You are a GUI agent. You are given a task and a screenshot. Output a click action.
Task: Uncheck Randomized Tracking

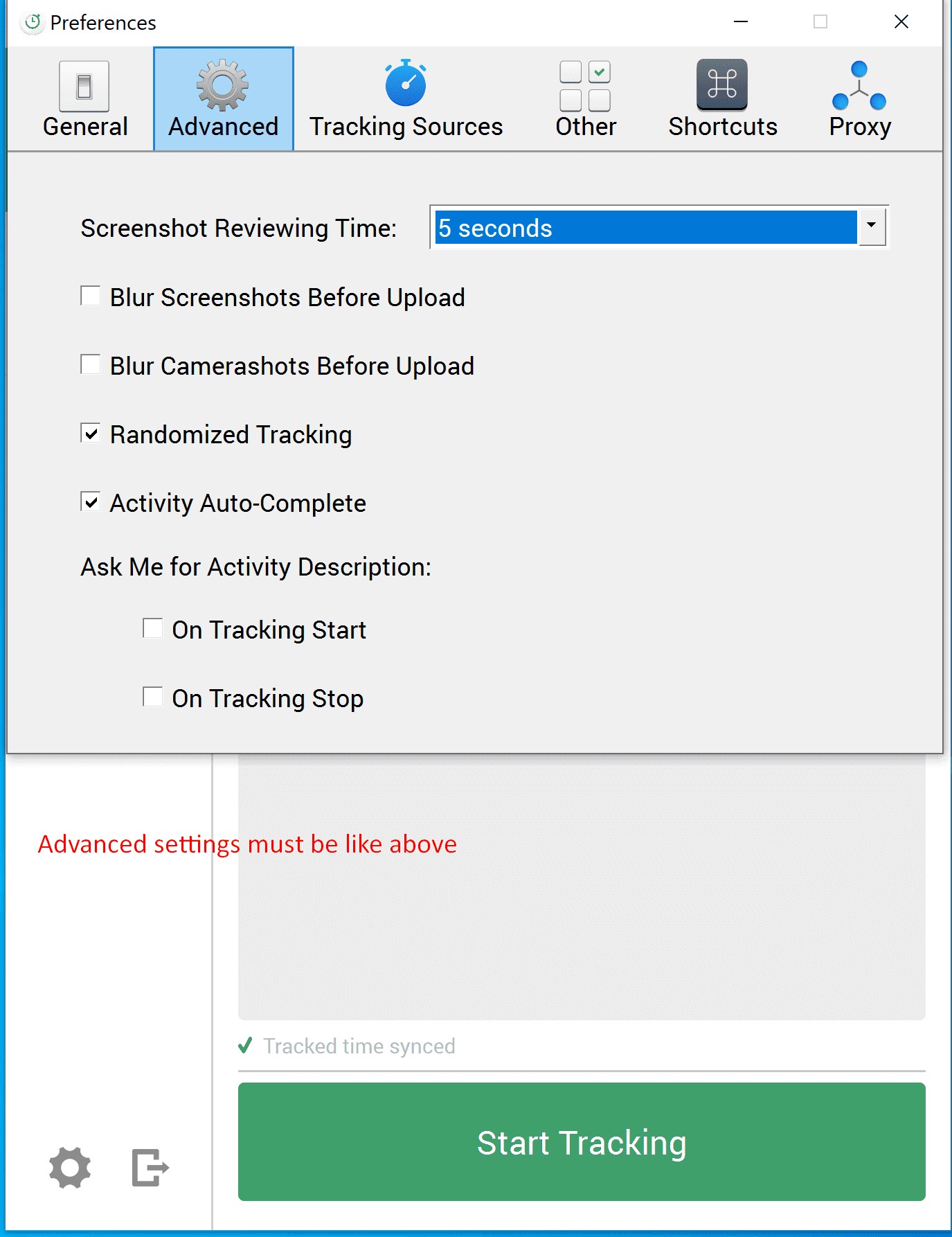point(91,434)
